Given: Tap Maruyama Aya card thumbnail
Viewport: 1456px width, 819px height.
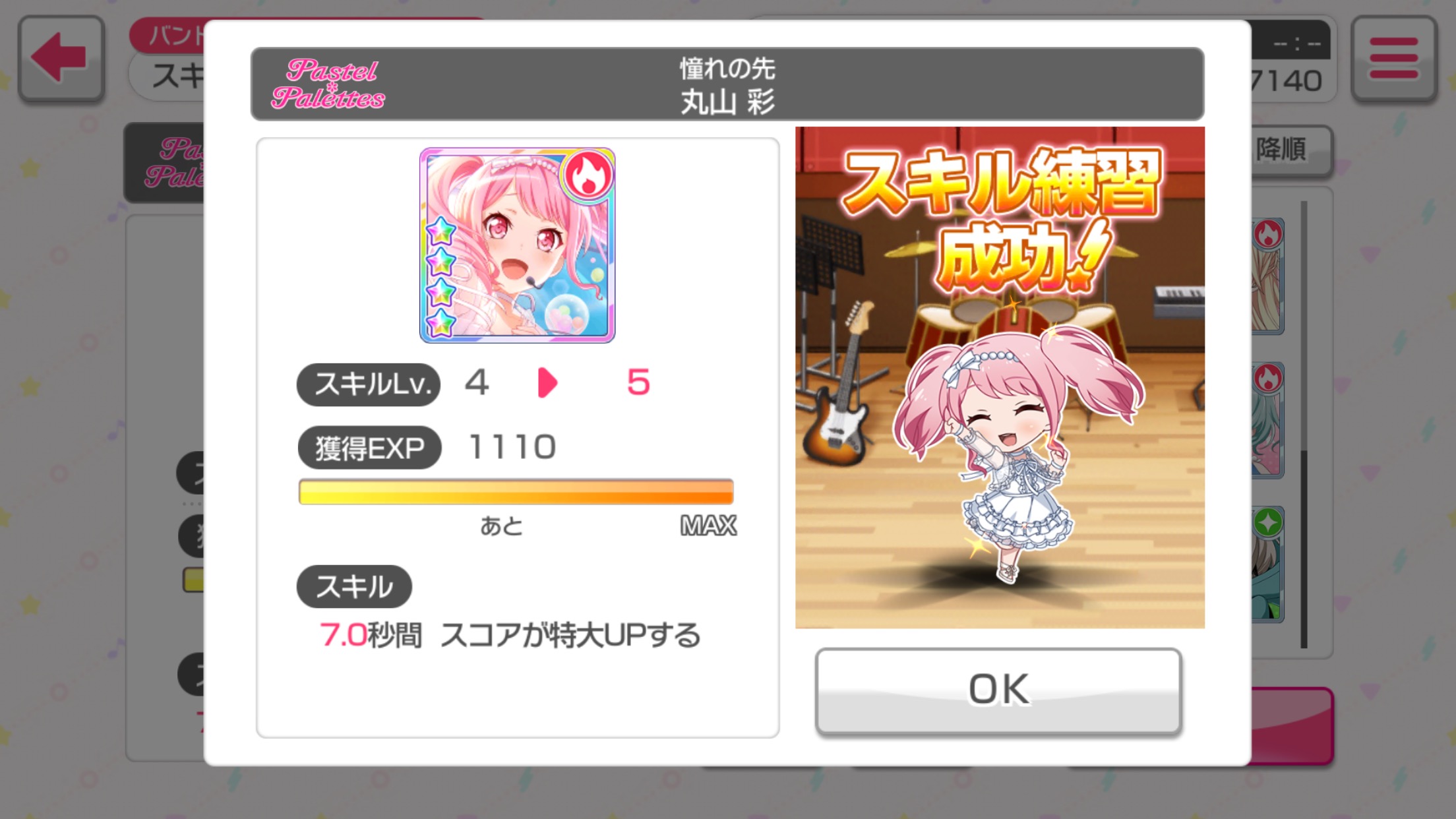Looking at the screenshot, I should 517,245.
